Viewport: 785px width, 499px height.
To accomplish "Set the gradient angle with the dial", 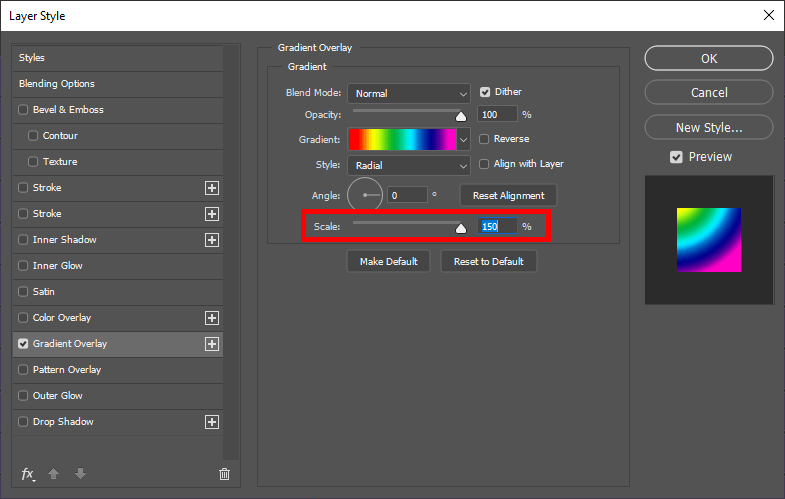I will (x=365, y=195).
